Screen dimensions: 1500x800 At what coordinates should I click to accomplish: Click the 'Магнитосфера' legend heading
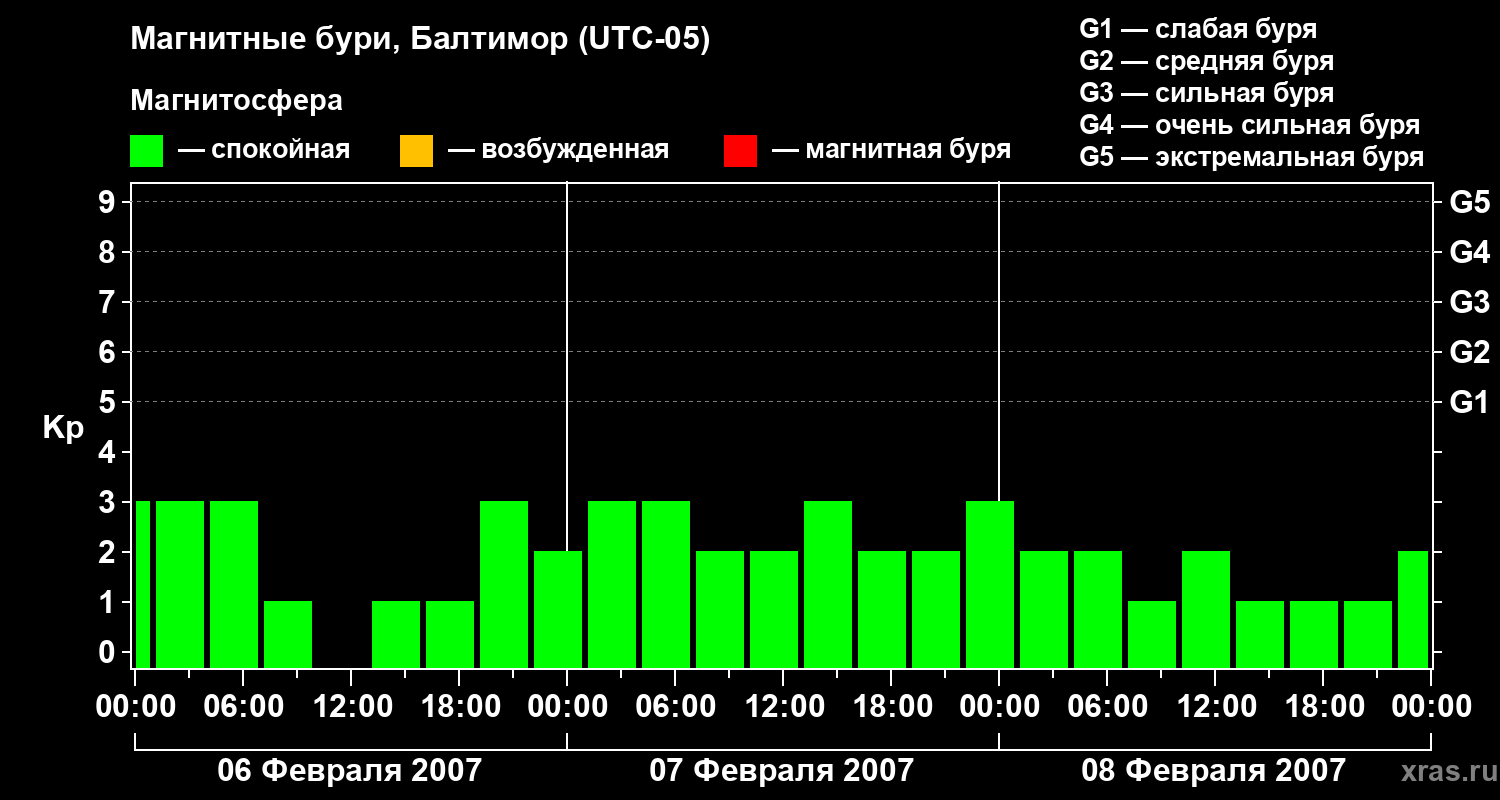pyautogui.click(x=236, y=101)
